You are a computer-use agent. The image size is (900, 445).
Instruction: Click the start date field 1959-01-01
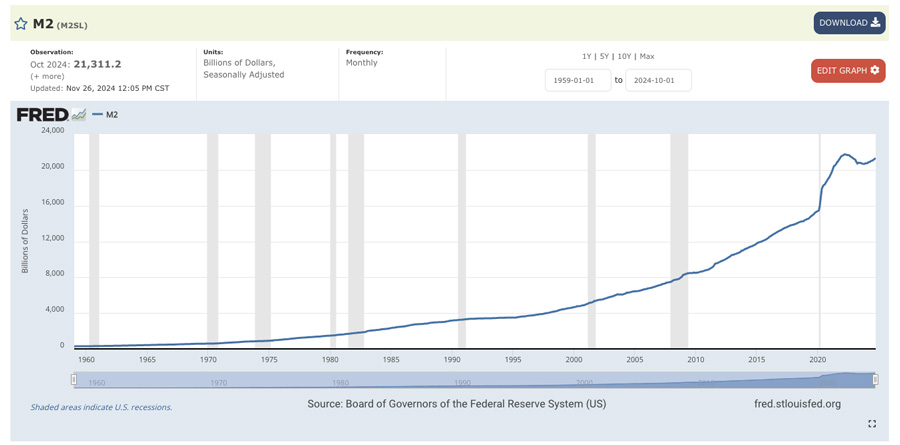coord(578,80)
